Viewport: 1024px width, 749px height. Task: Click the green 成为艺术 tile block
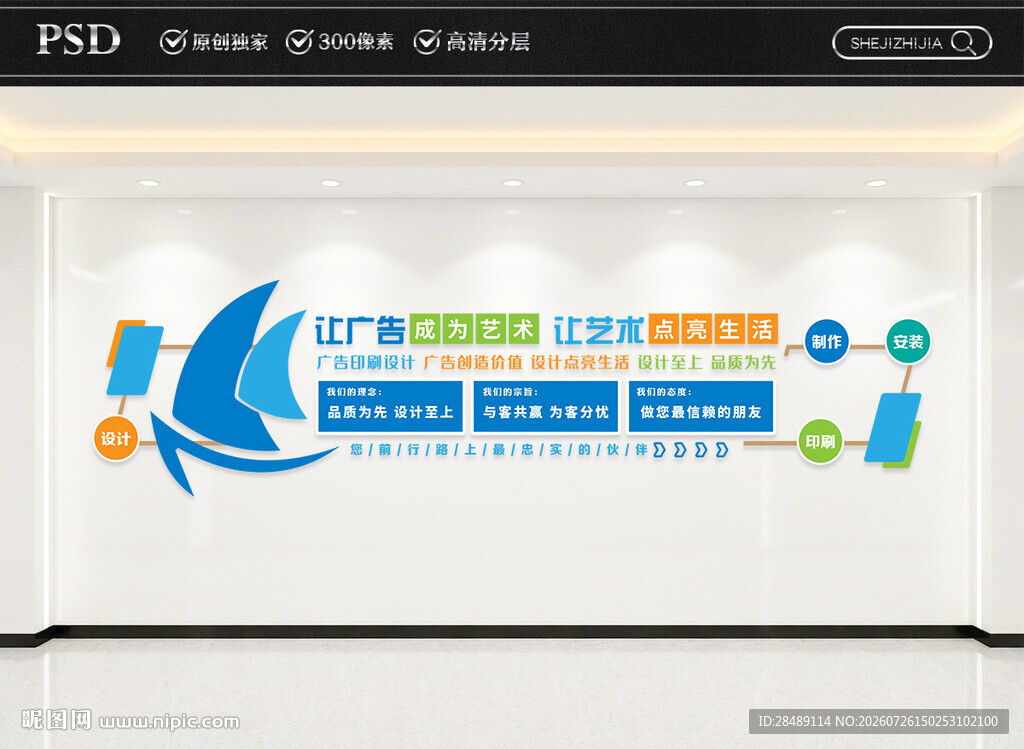click(474, 329)
